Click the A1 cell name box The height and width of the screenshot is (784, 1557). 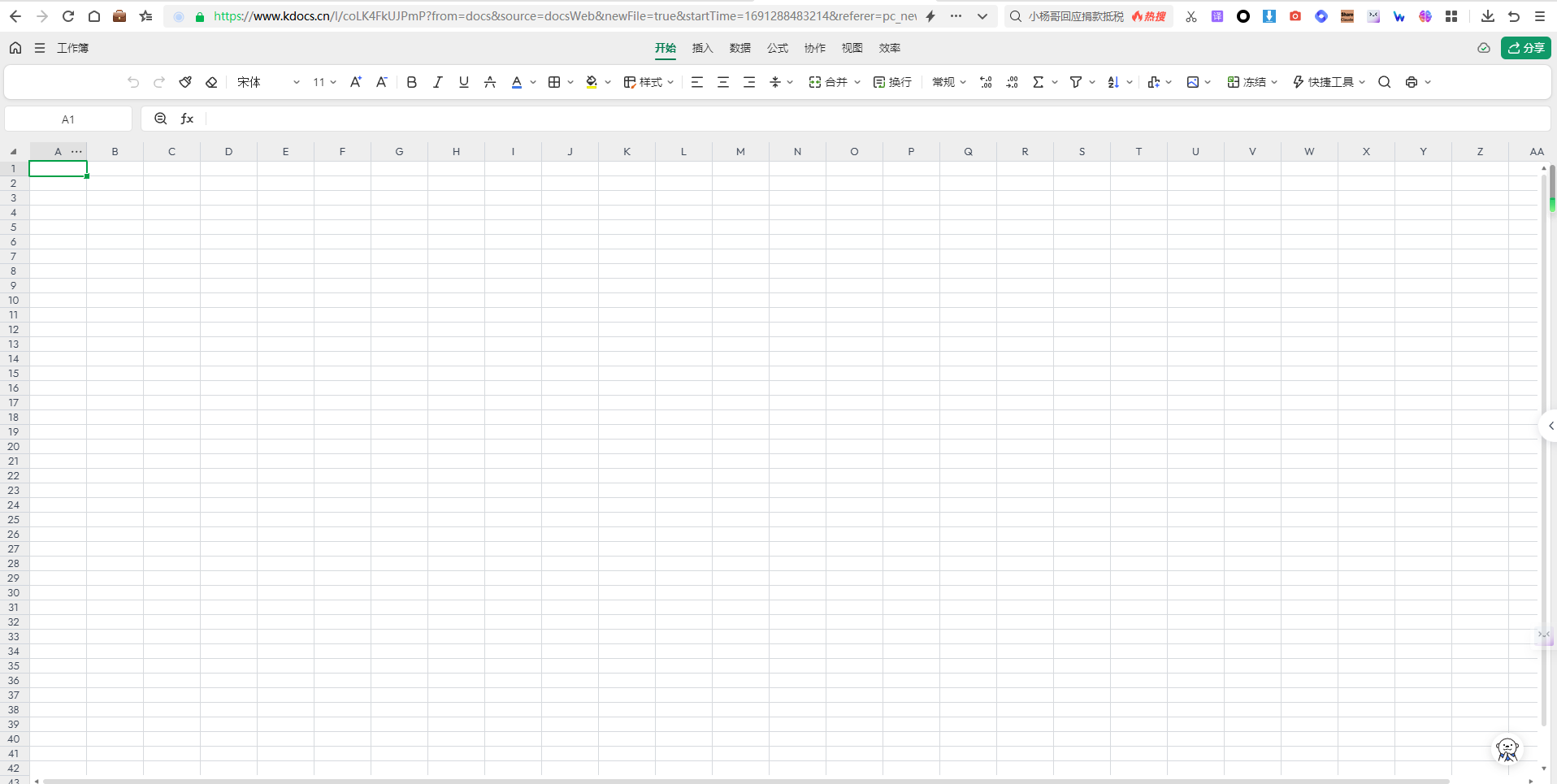[68, 119]
